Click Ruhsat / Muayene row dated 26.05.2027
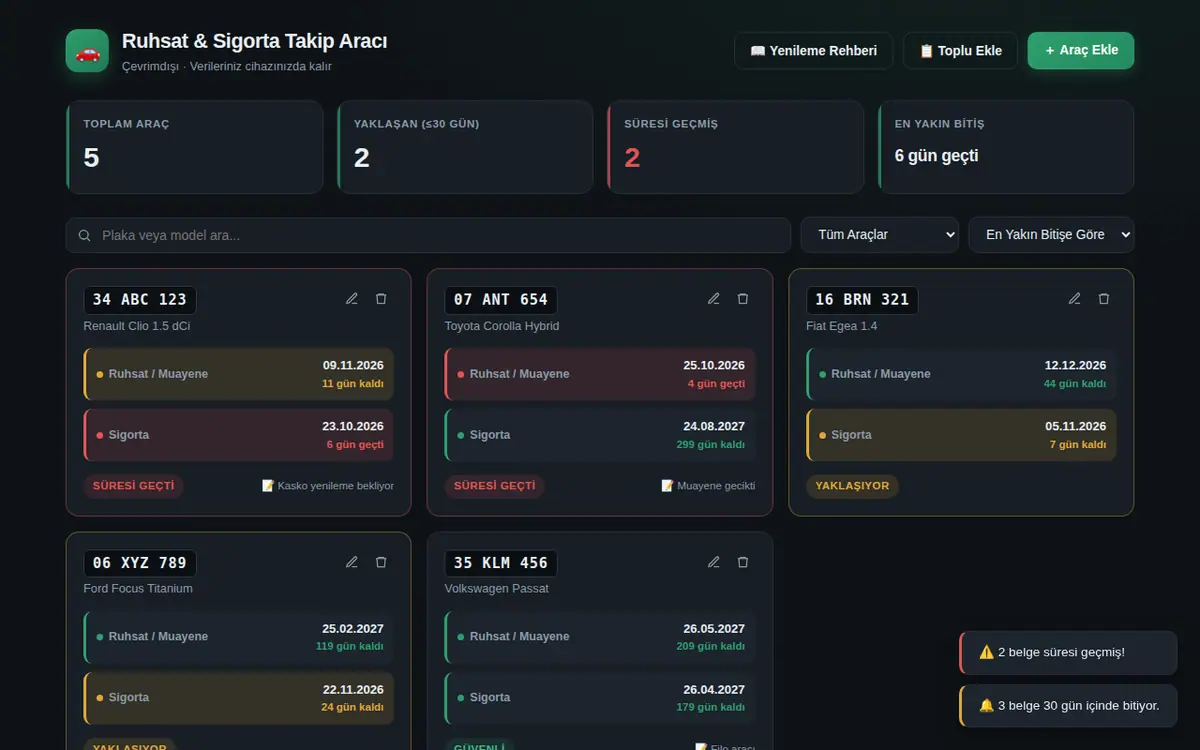Viewport: 1200px width, 750px height. (x=600, y=637)
